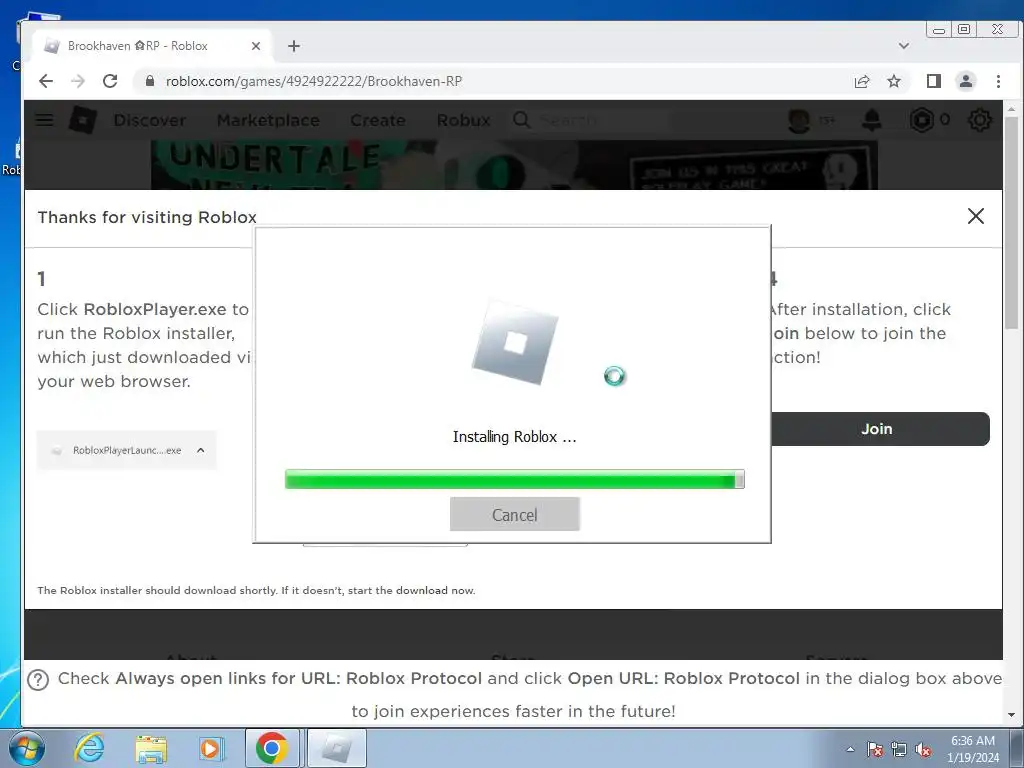Click the Join button
This screenshot has height=768, width=1024.
coord(880,429)
